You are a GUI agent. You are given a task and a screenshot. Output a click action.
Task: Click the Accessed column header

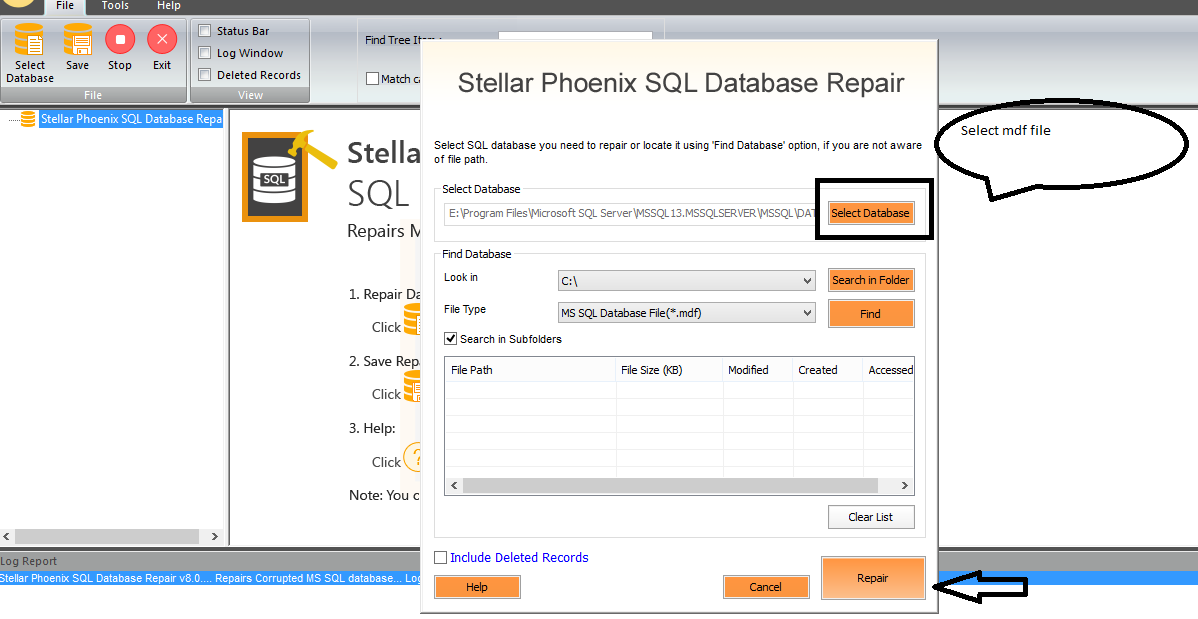point(889,370)
